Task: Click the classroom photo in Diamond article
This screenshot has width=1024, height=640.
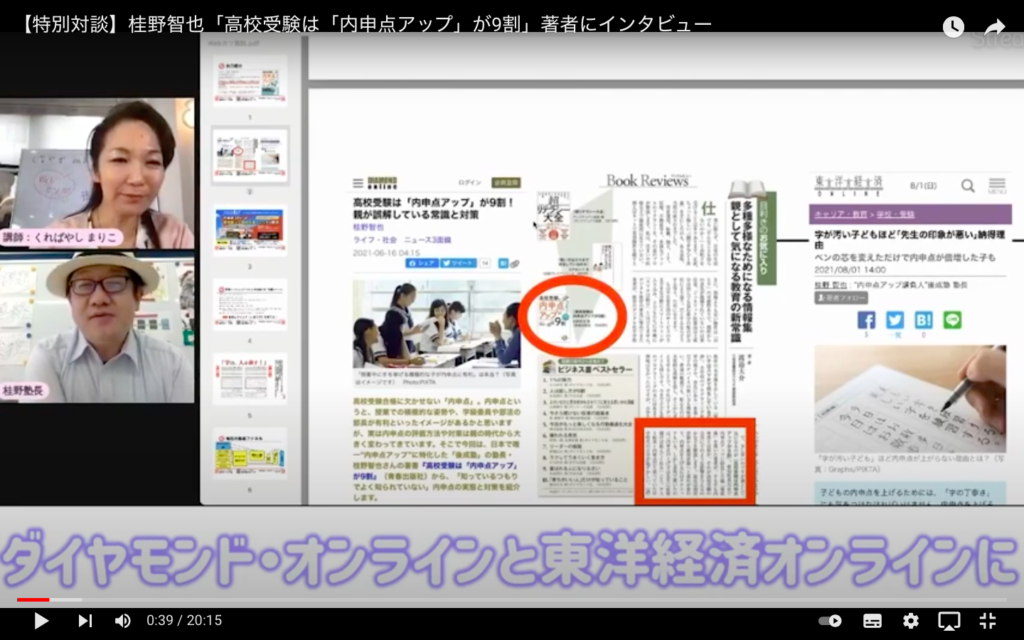Action: pos(436,325)
